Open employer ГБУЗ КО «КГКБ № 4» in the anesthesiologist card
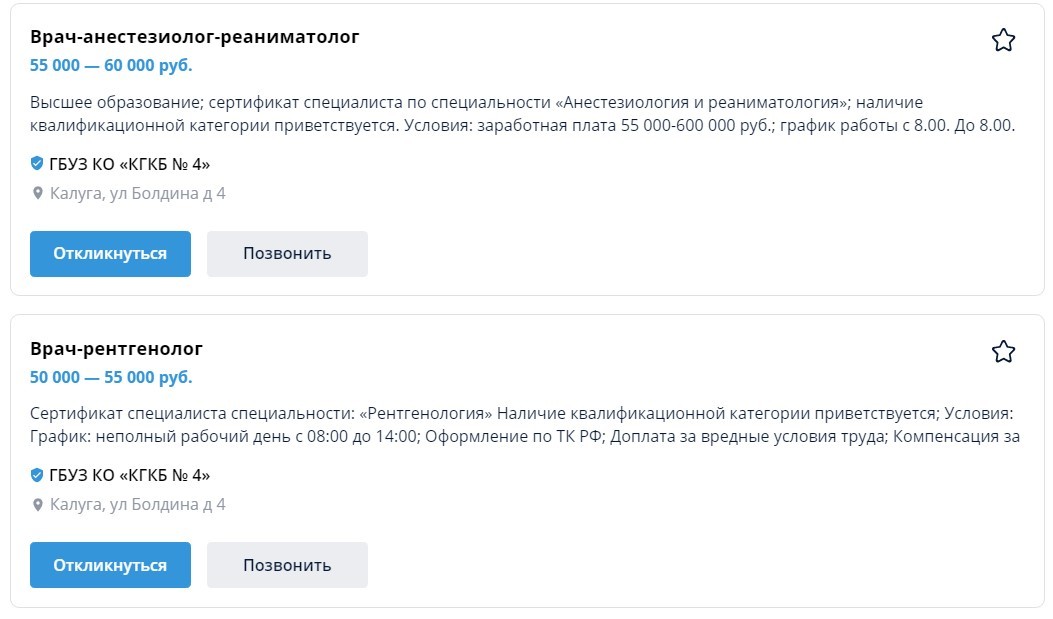Screen dimensions: 1053x619 click(x=130, y=164)
